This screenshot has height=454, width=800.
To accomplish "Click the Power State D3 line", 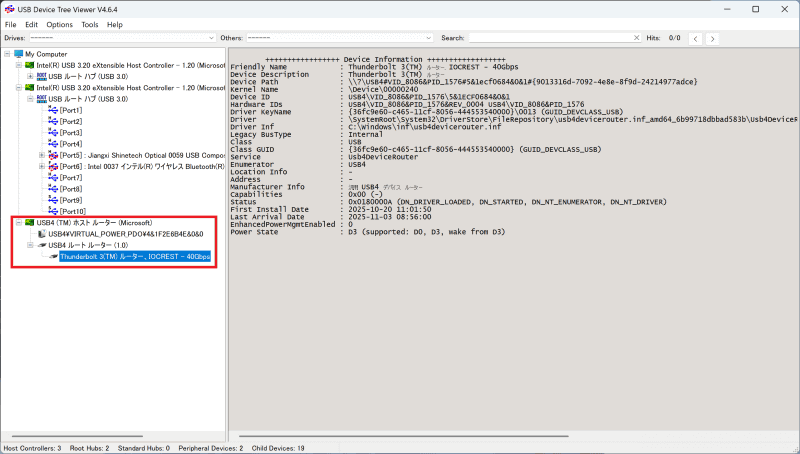I will 367,232.
